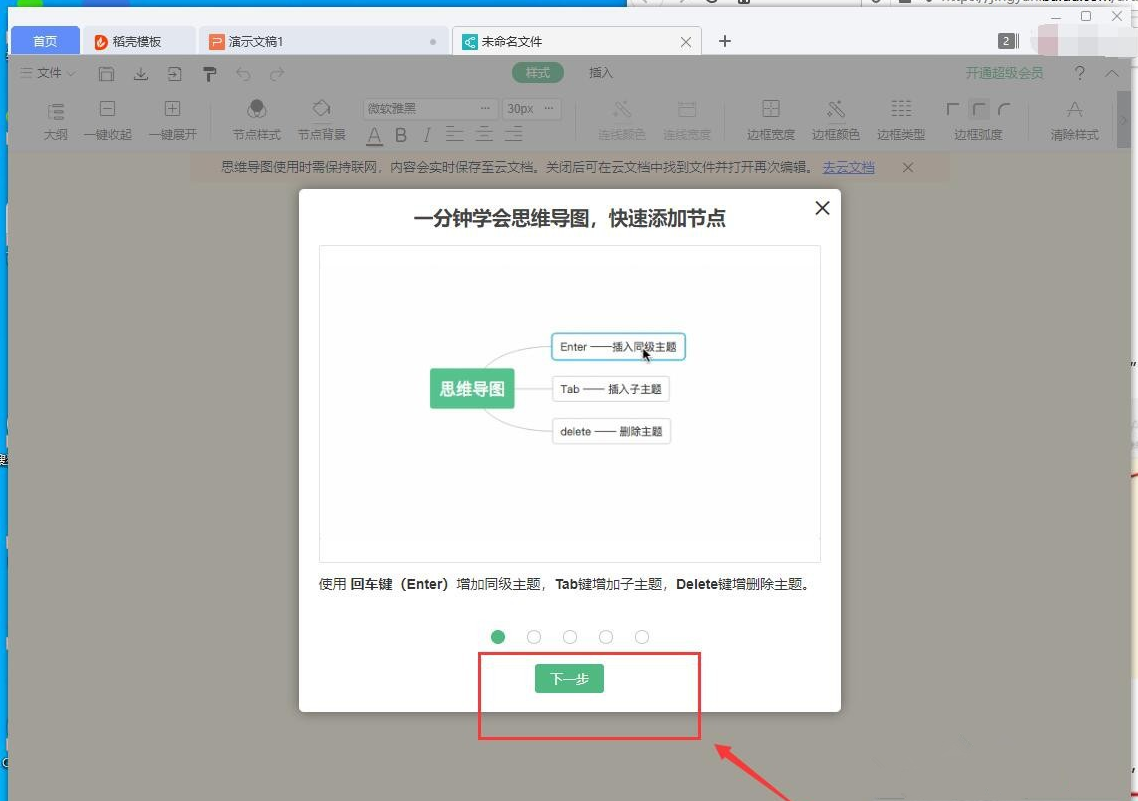
Task: Select the fourth tutorial page dot
Action: (606, 637)
